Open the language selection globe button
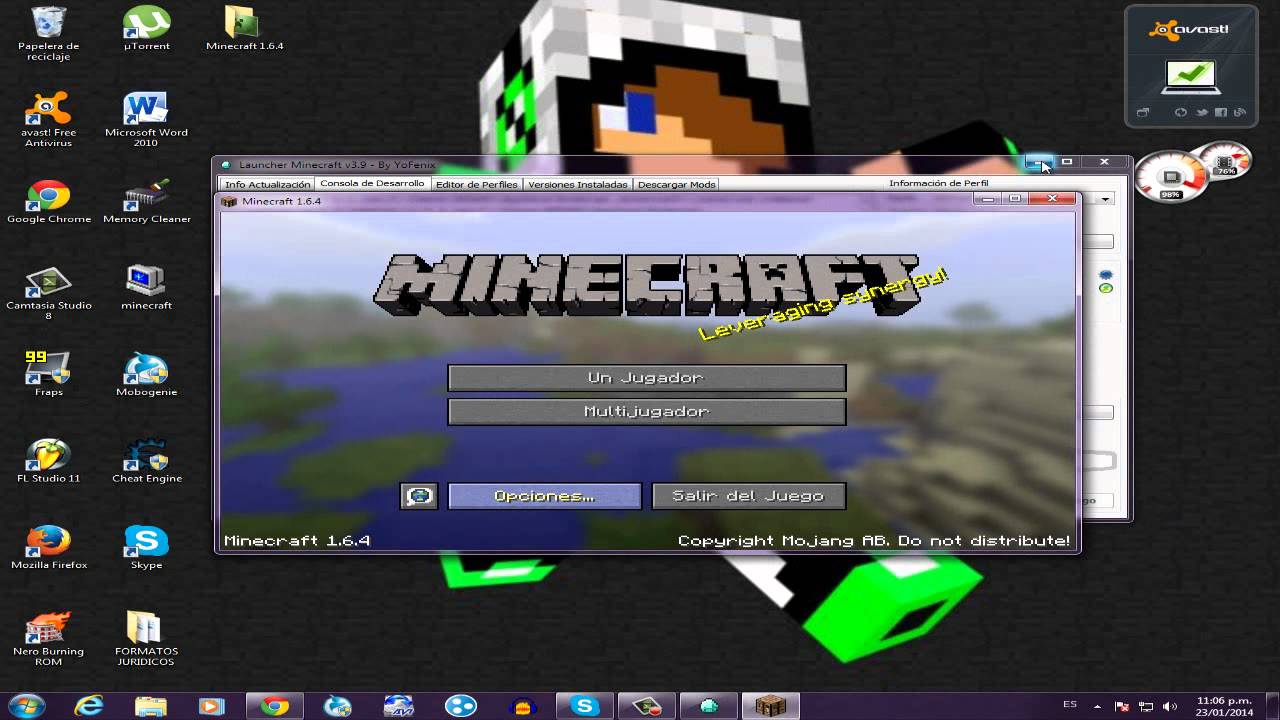The image size is (1280, 720). [x=419, y=496]
